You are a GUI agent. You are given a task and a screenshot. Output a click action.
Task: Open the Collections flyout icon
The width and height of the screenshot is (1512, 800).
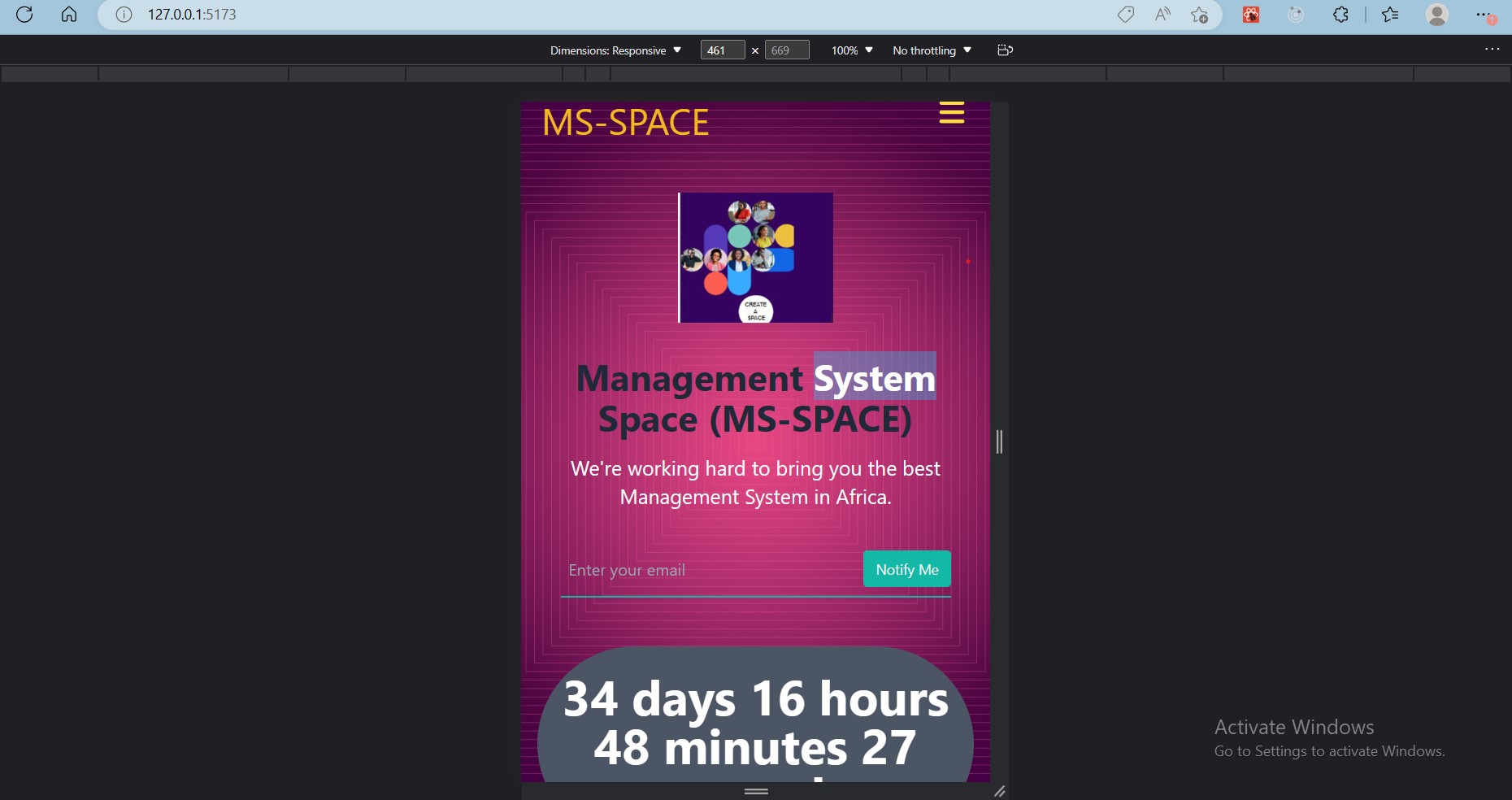(x=1391, y=15)
